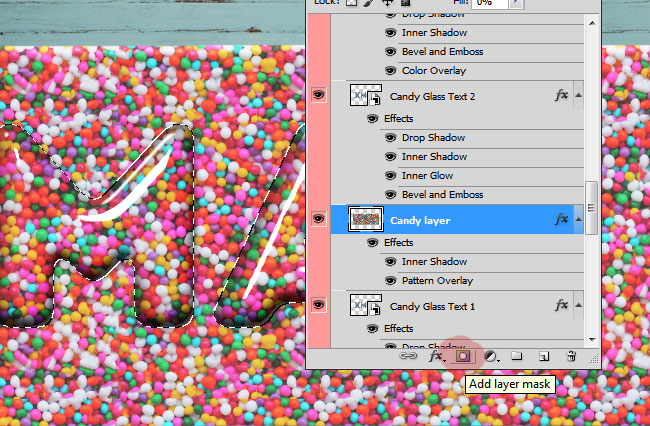Image resolution: width=650 pixels, height=426 pixels.
Task: Select the Candy layer name
Action: coord(420,220)
